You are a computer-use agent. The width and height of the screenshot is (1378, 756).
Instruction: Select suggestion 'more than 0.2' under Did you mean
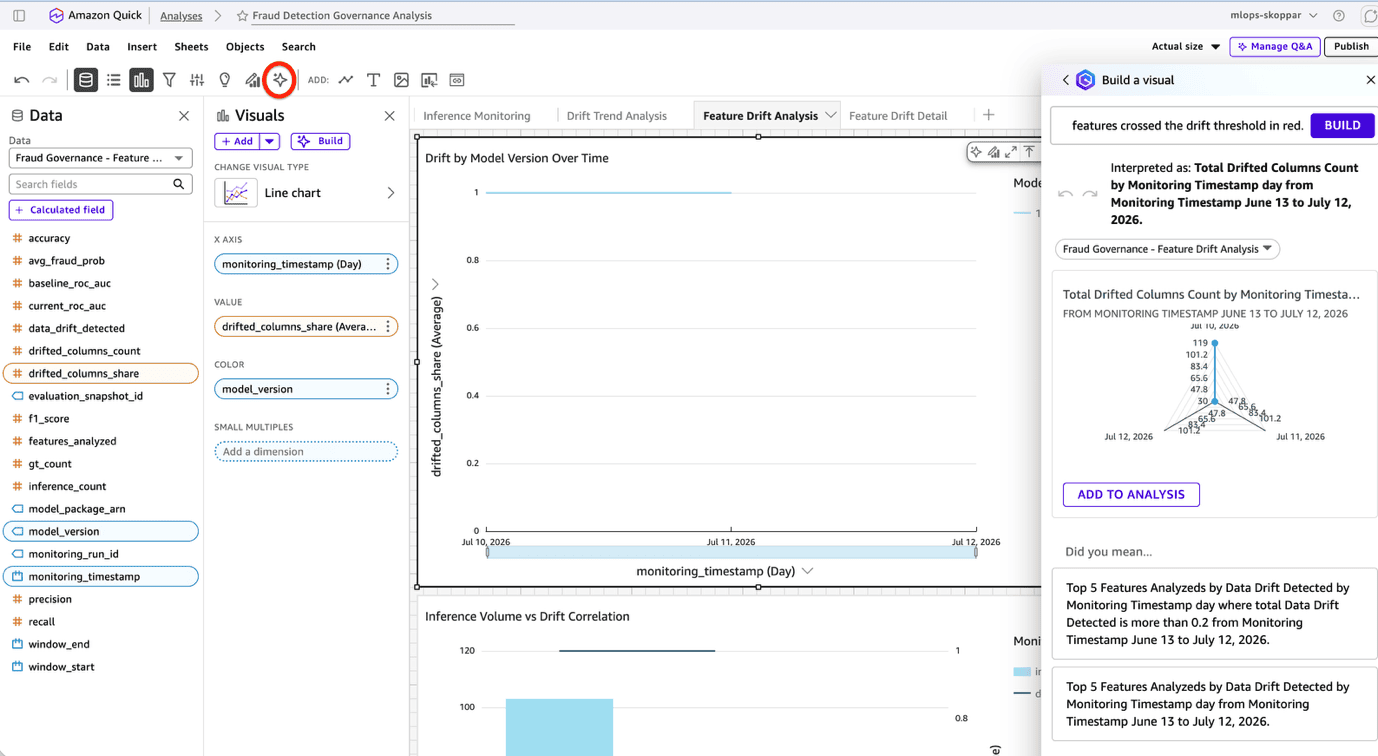(x=1214, y=614)
